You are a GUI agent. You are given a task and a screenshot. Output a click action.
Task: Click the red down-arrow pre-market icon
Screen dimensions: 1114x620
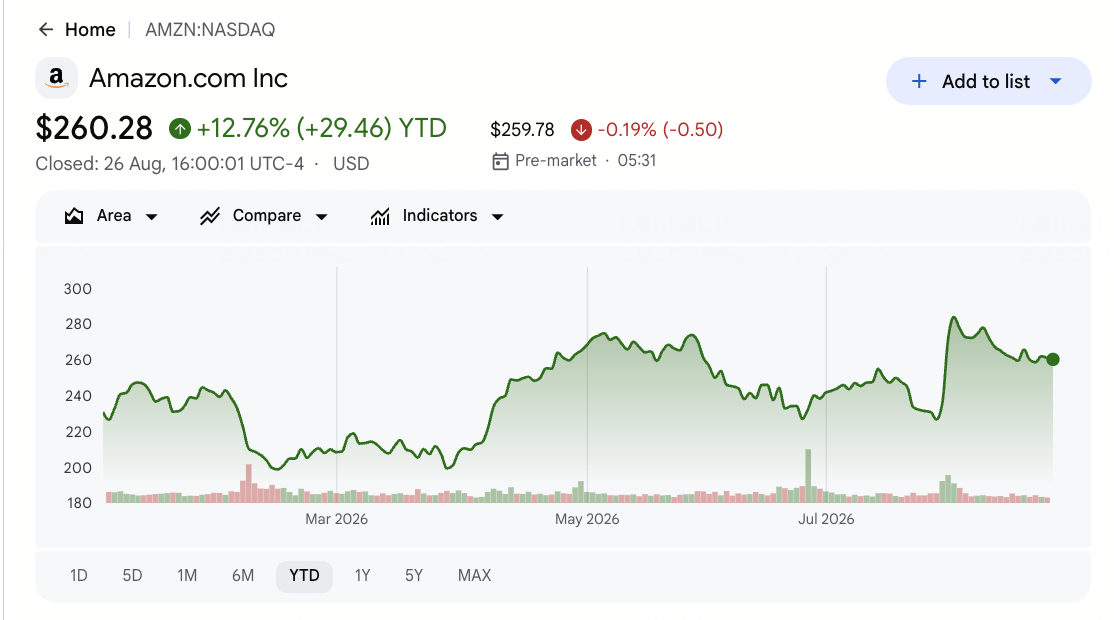click(x=581, y=129)
